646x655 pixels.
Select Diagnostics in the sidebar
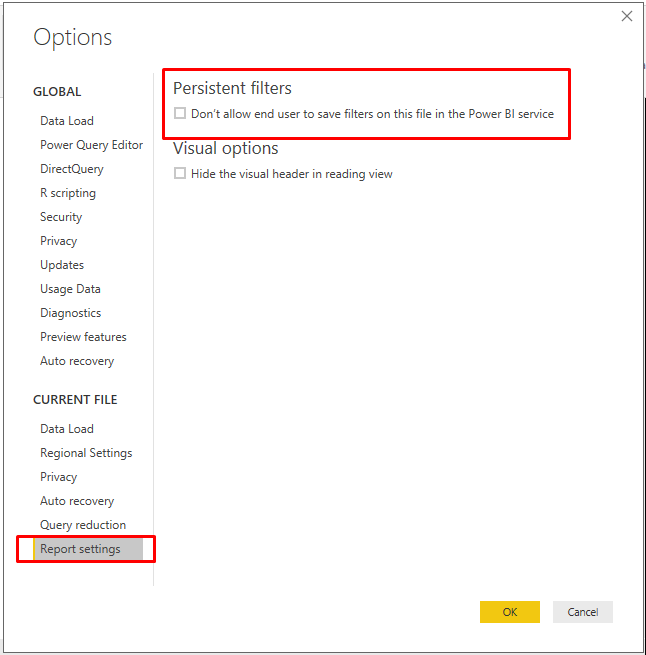[71, 313]
